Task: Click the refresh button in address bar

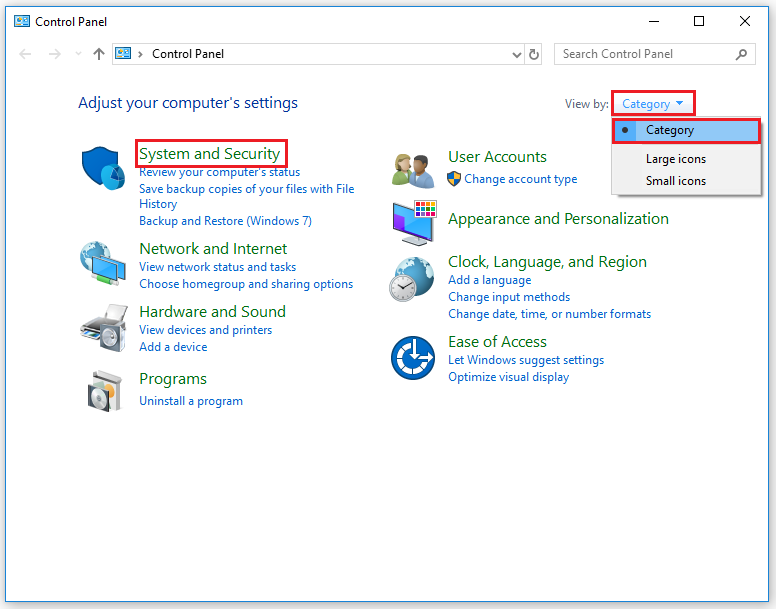Action: (x=534, y=54)
